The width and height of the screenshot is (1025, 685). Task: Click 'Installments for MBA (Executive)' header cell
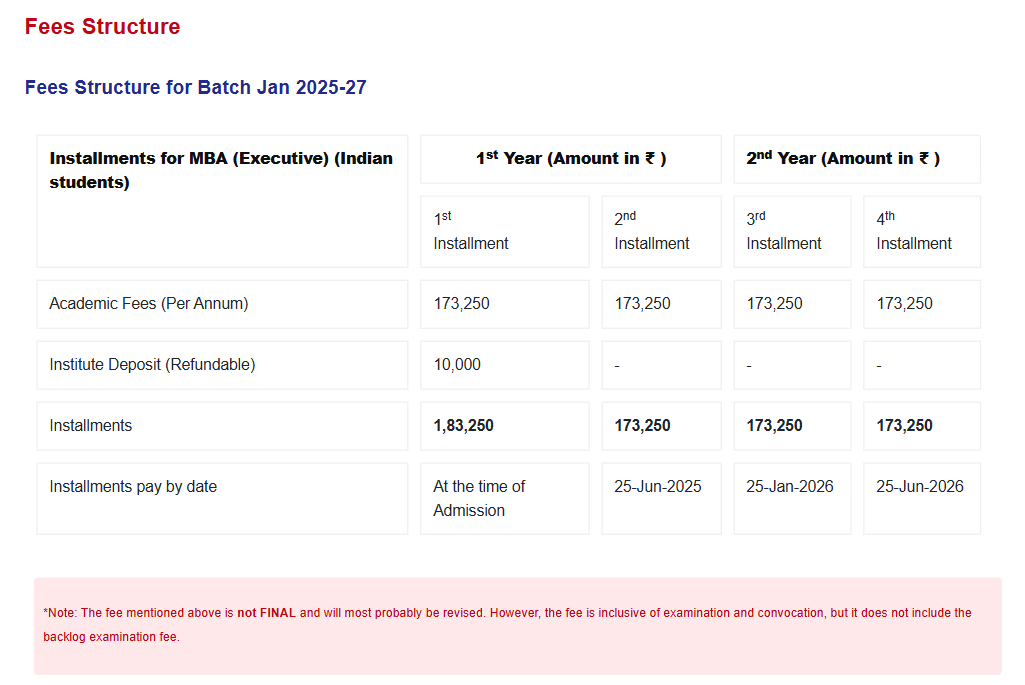pyautogui.click(x=222, y=201)
